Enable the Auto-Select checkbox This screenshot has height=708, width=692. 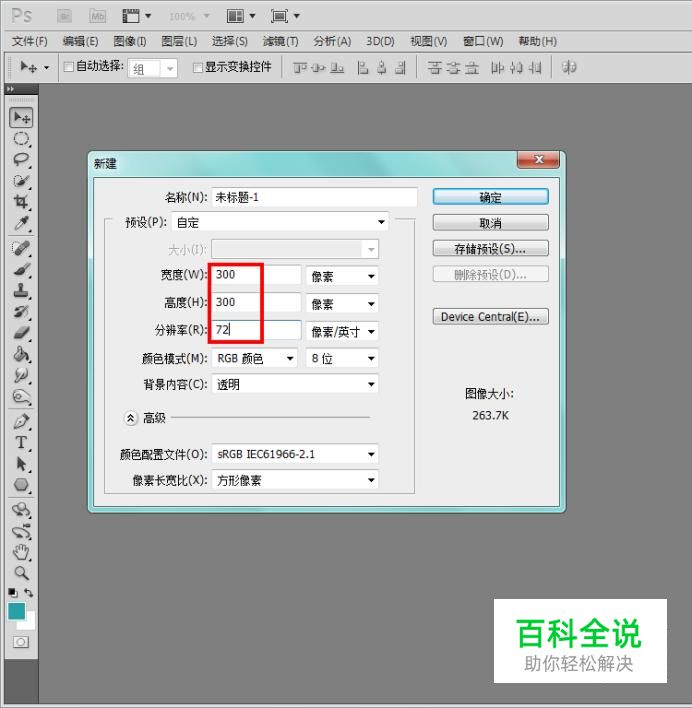click(x=69, y=67)
